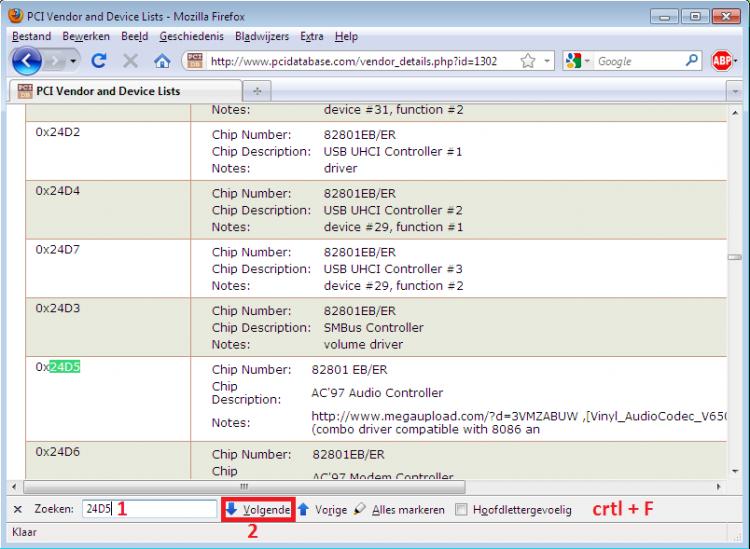Click the PCI site favicon in address bar

(x=195, y=61)
